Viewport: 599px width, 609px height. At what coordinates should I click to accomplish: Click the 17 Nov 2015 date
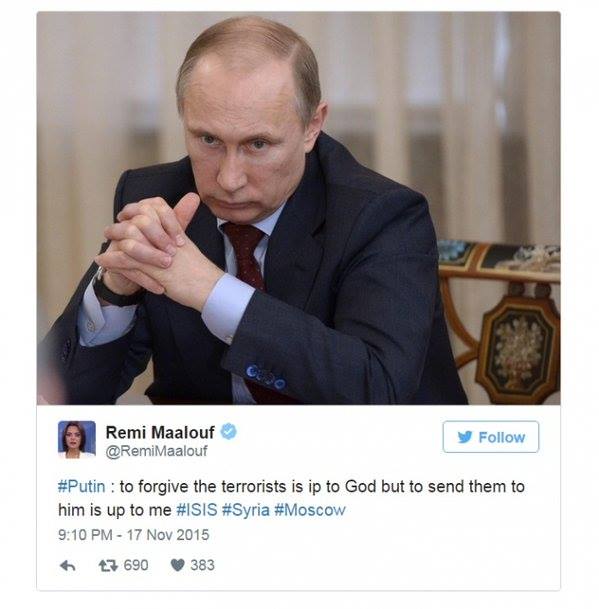point(168,535)
